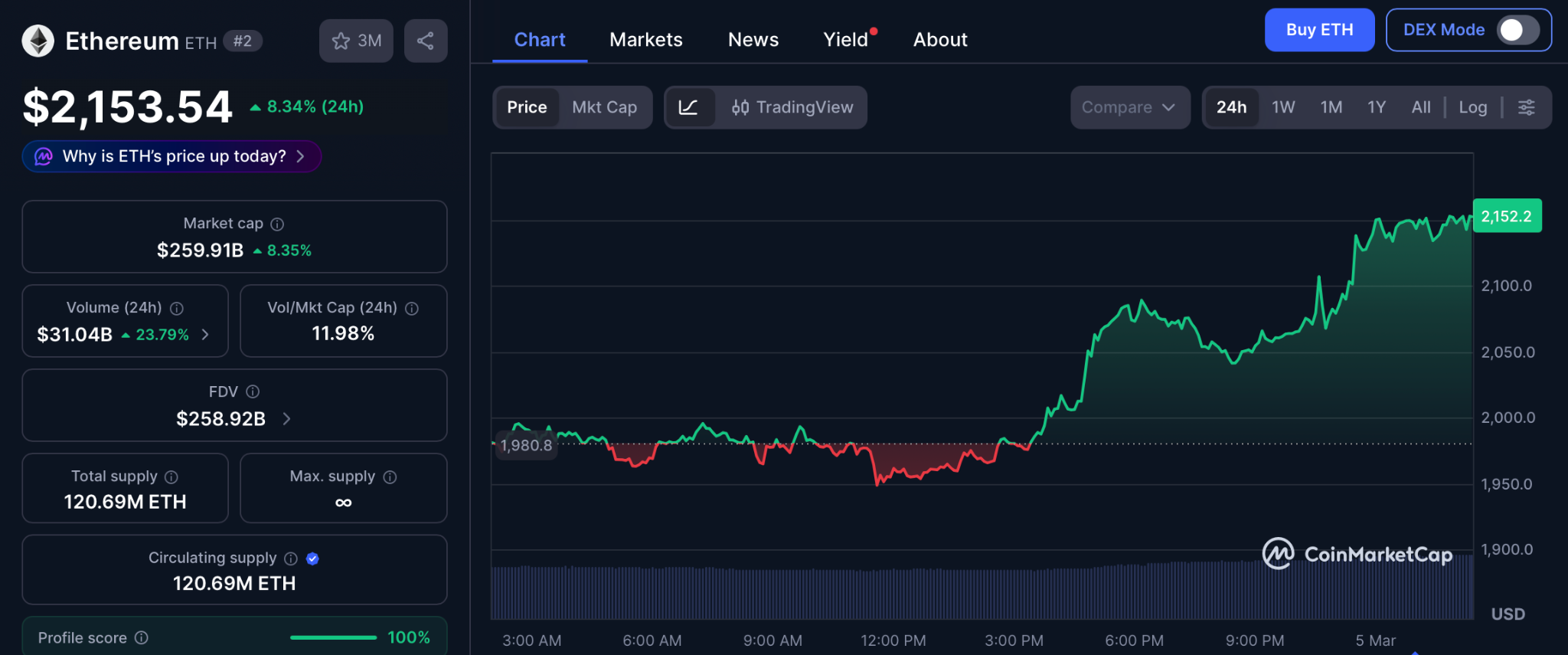Expand Volume (24h) details chevron
The image size is (1568, 655).
tap(205, 335)
